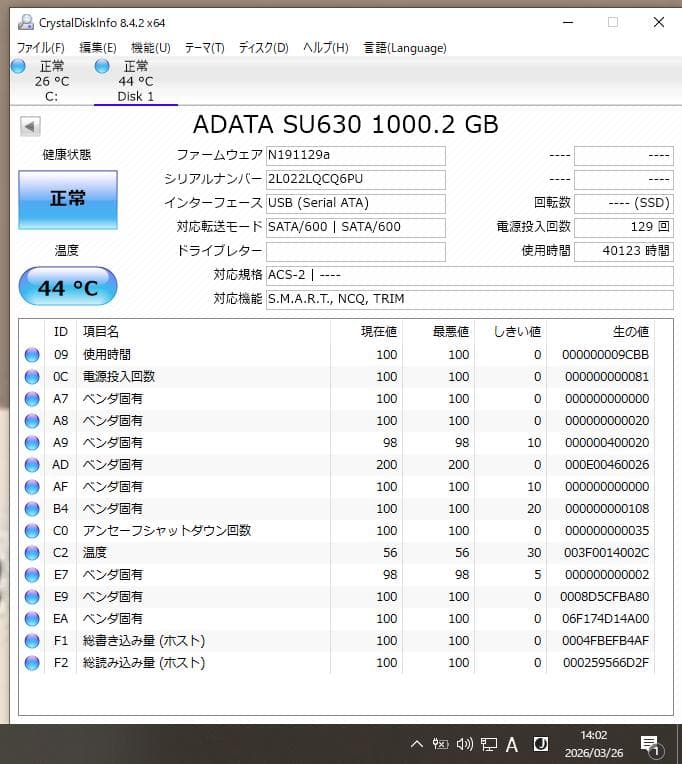Click raw value 003F0014002C
This screenshot has height=764, width=682.
[606, 553]
